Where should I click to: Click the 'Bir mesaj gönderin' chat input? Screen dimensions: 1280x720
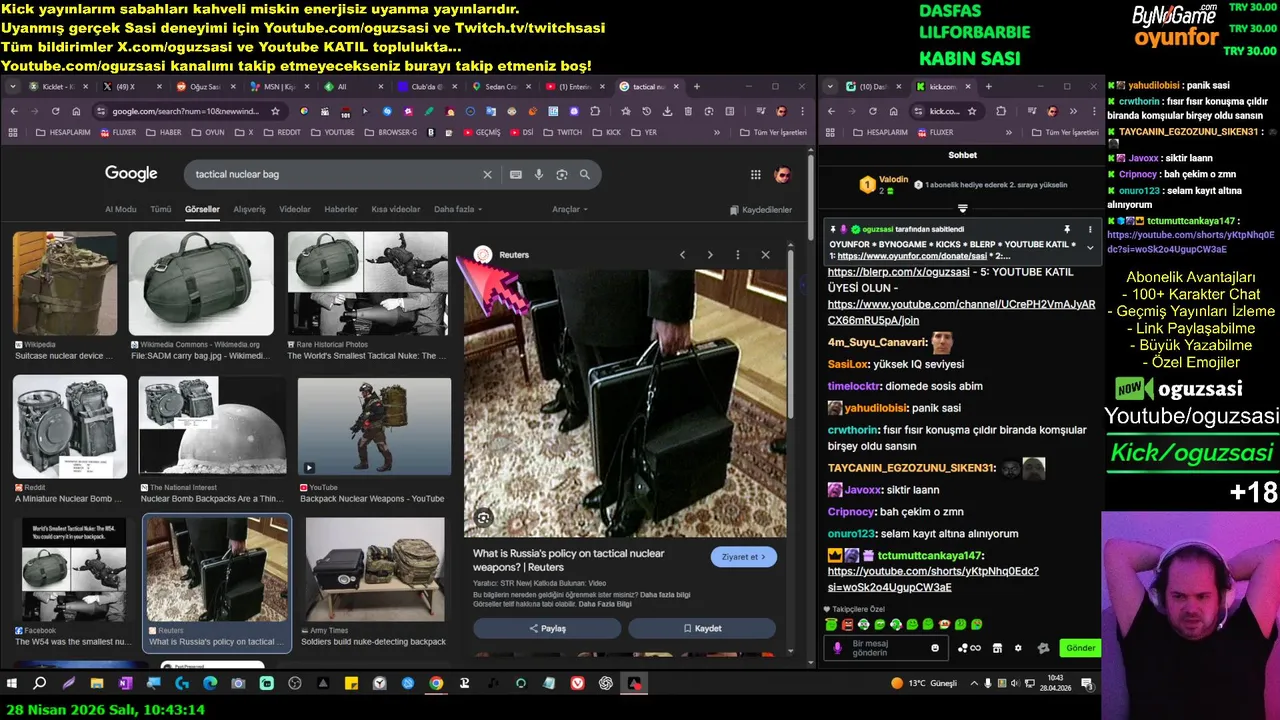click(884, 648)
